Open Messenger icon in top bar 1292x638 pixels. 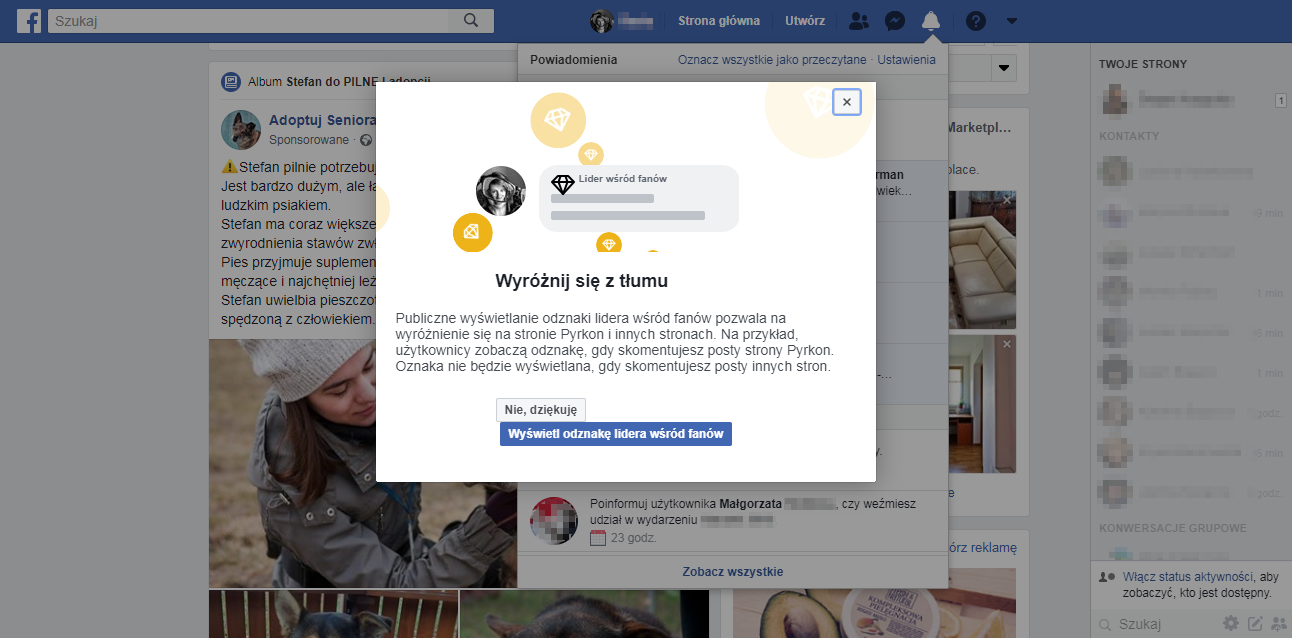[896, 21]
